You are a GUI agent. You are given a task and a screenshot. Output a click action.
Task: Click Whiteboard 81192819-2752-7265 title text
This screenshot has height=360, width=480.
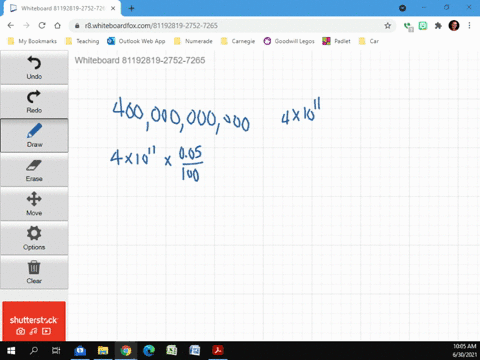click(140, 60)
